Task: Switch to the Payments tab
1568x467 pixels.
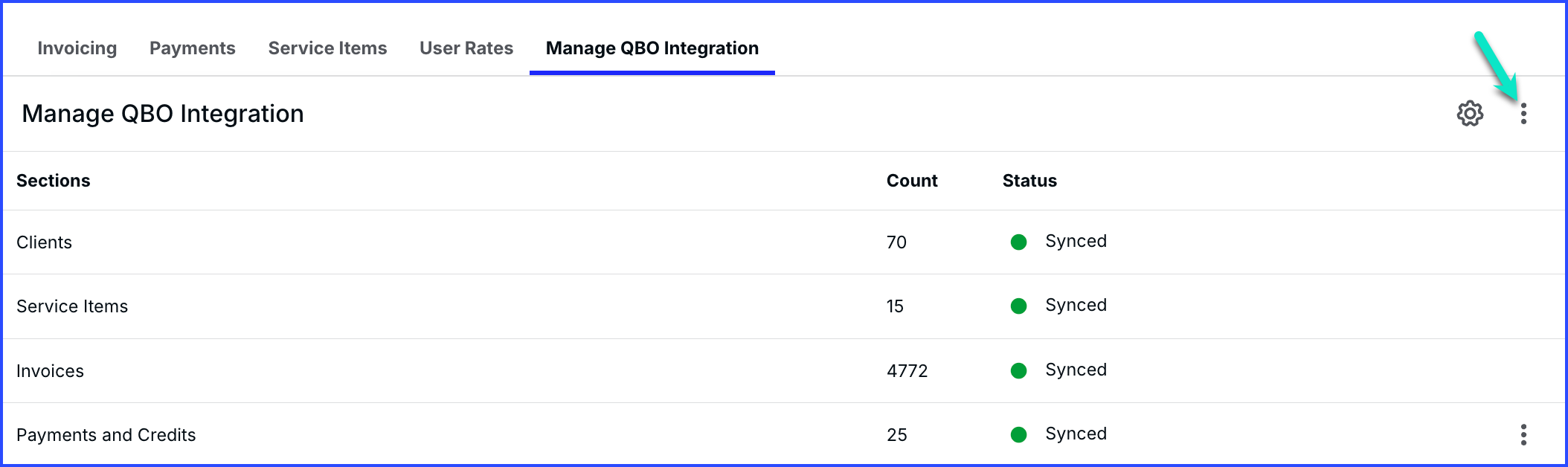Action: click(193, 48)
